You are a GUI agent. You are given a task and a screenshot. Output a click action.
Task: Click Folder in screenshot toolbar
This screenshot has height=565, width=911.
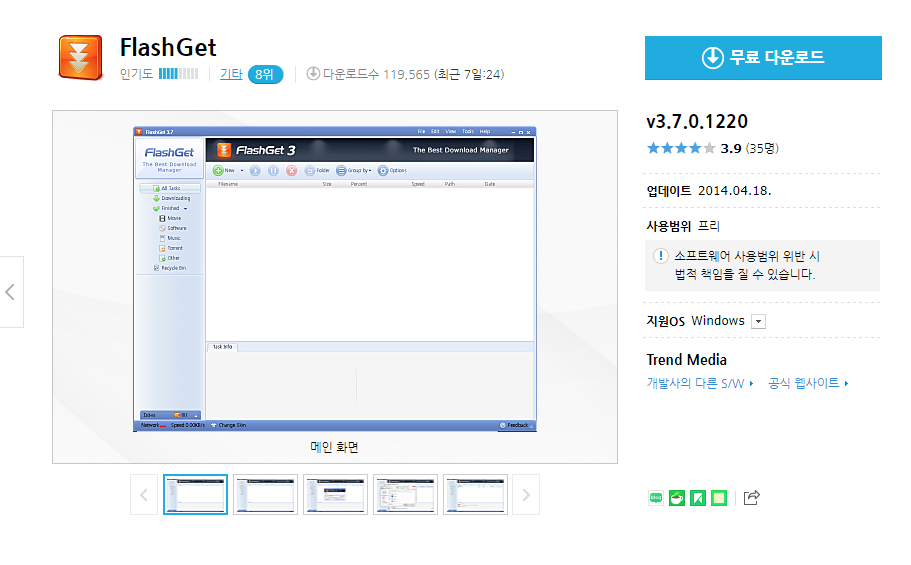[x=317, y=170]
